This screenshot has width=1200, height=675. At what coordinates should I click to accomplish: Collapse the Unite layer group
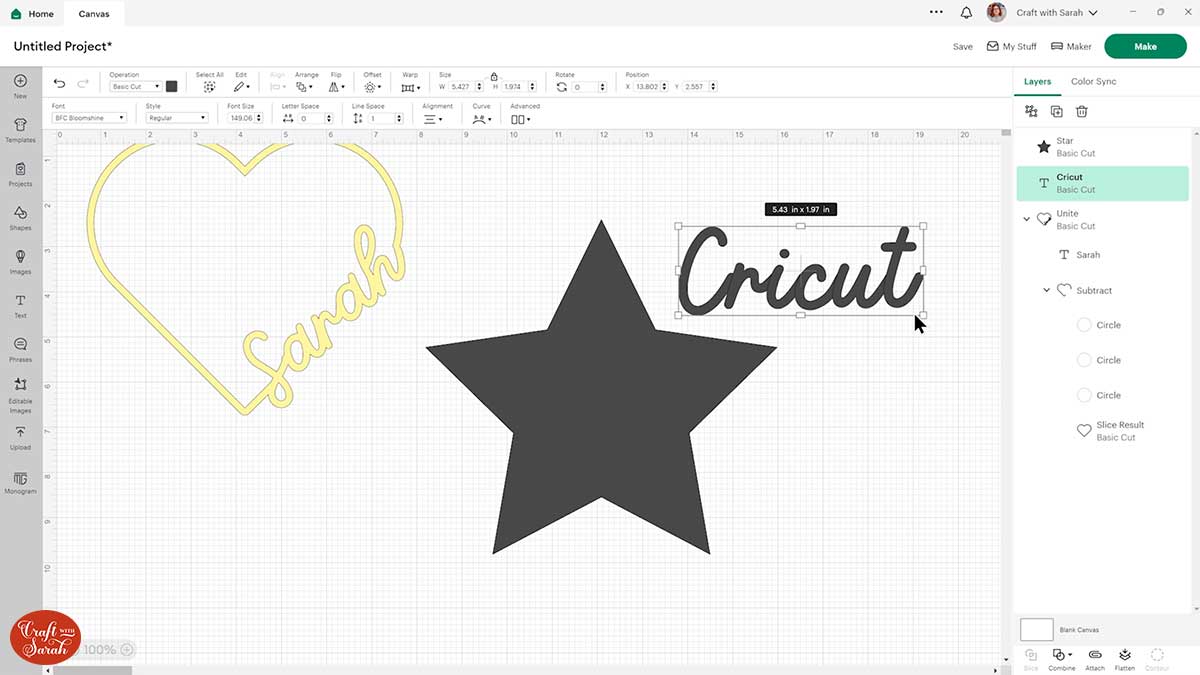click(1027, 219)
